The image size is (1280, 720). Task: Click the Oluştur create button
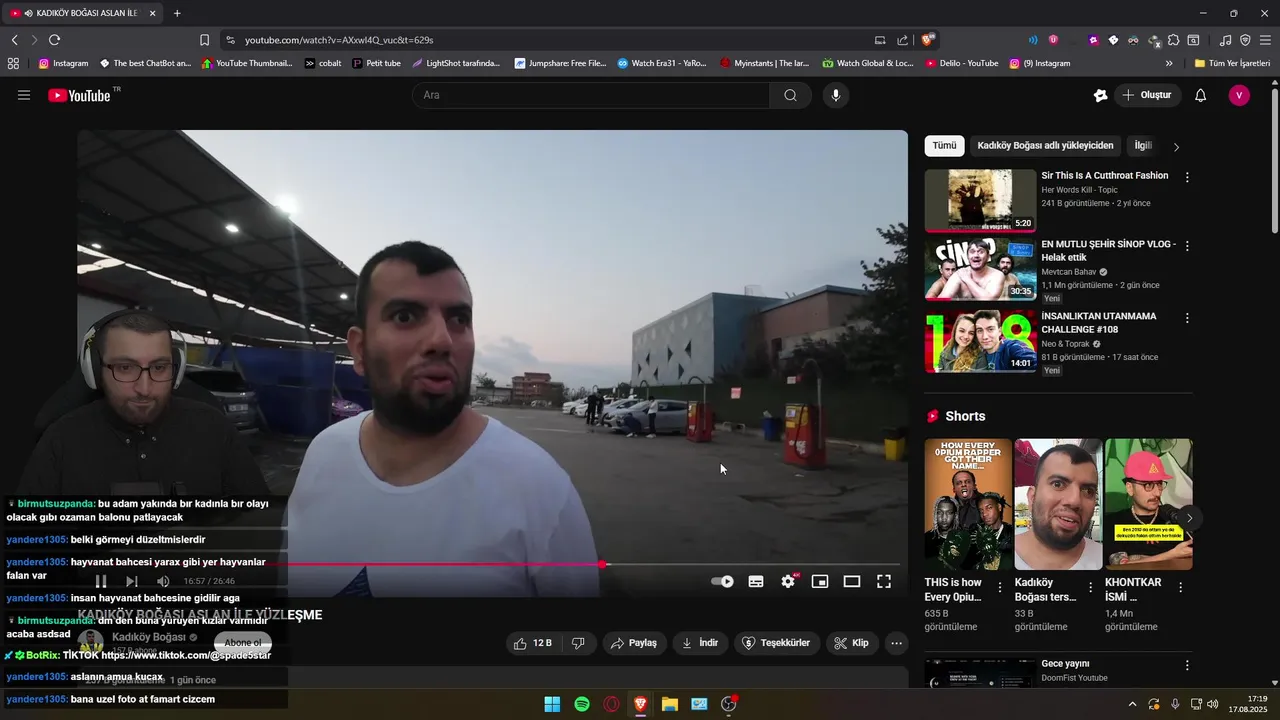(x=1148, y=95)
